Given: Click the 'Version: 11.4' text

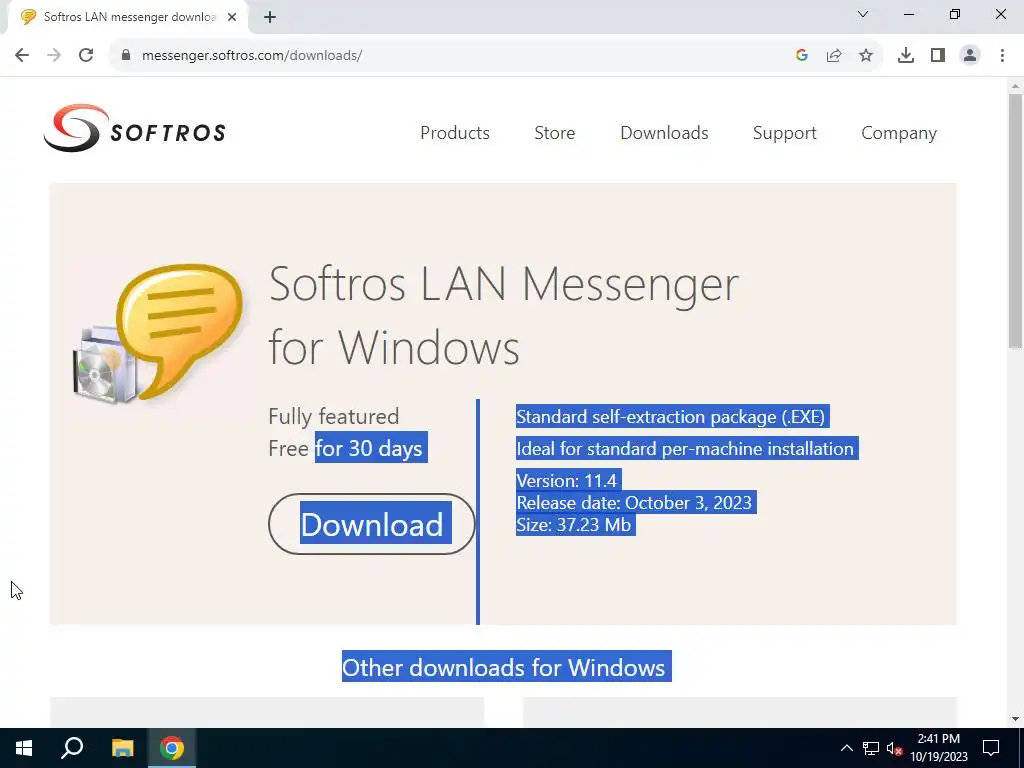Looking at the screenshot, I should point(568,481).
